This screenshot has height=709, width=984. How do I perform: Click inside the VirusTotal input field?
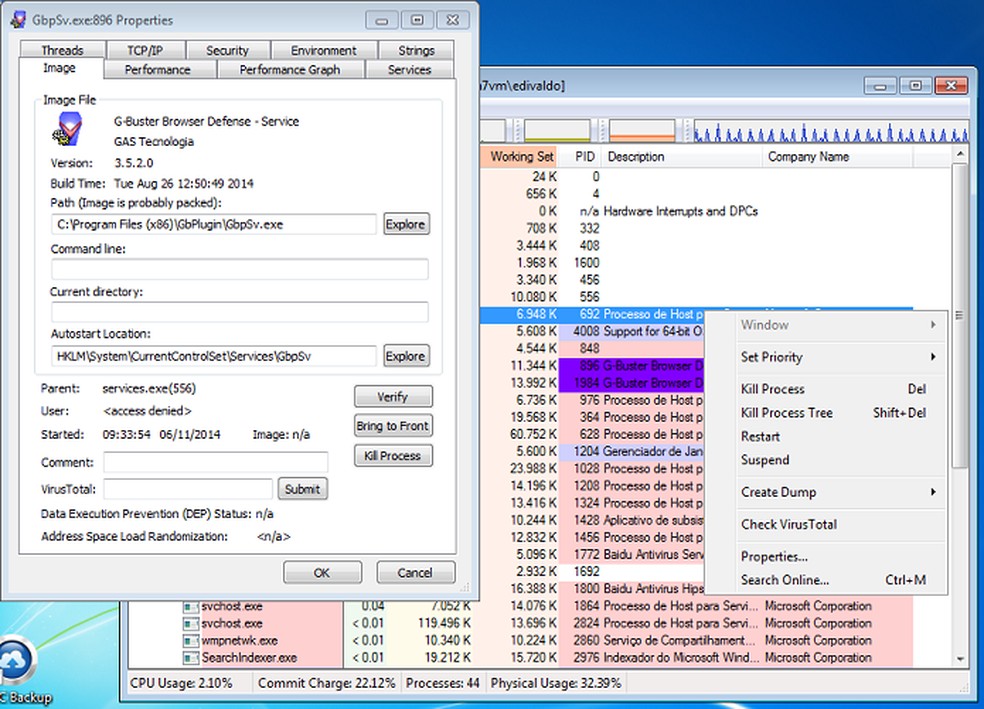pos(186,488)
